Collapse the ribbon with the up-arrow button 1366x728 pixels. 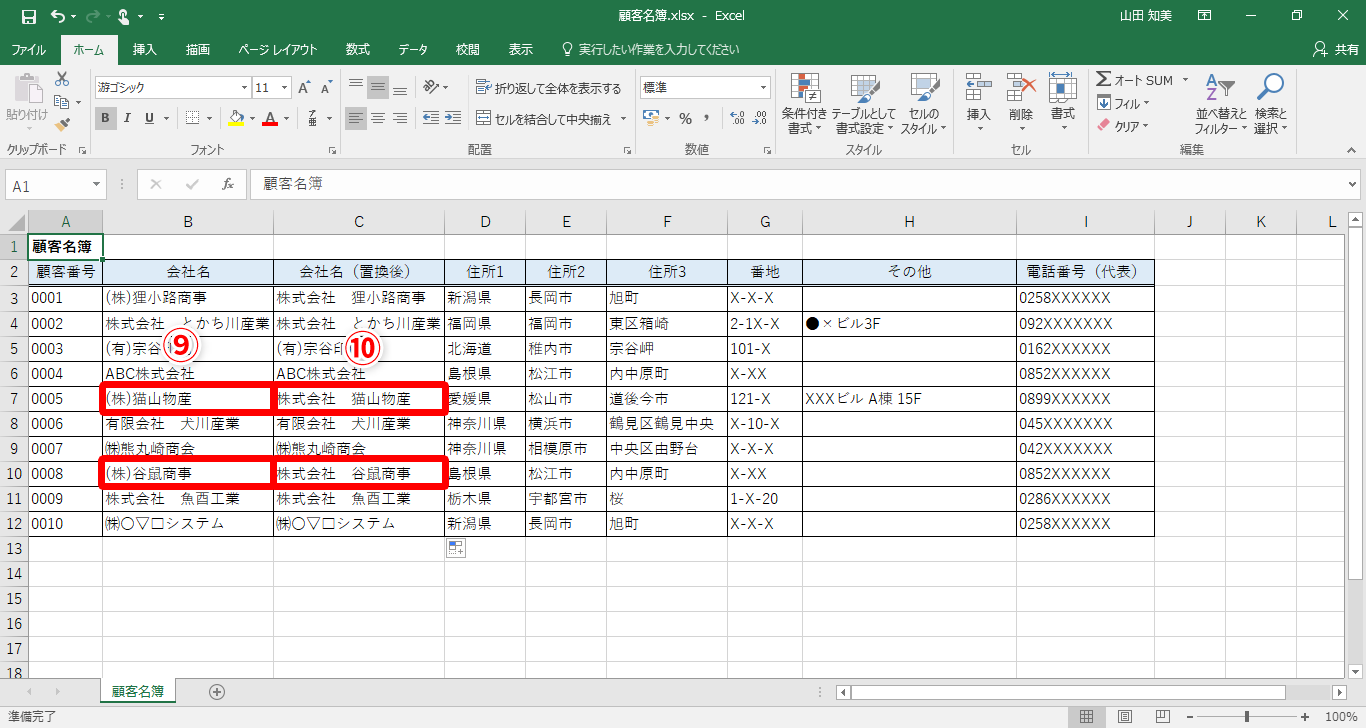click(x=1351, y=150)
